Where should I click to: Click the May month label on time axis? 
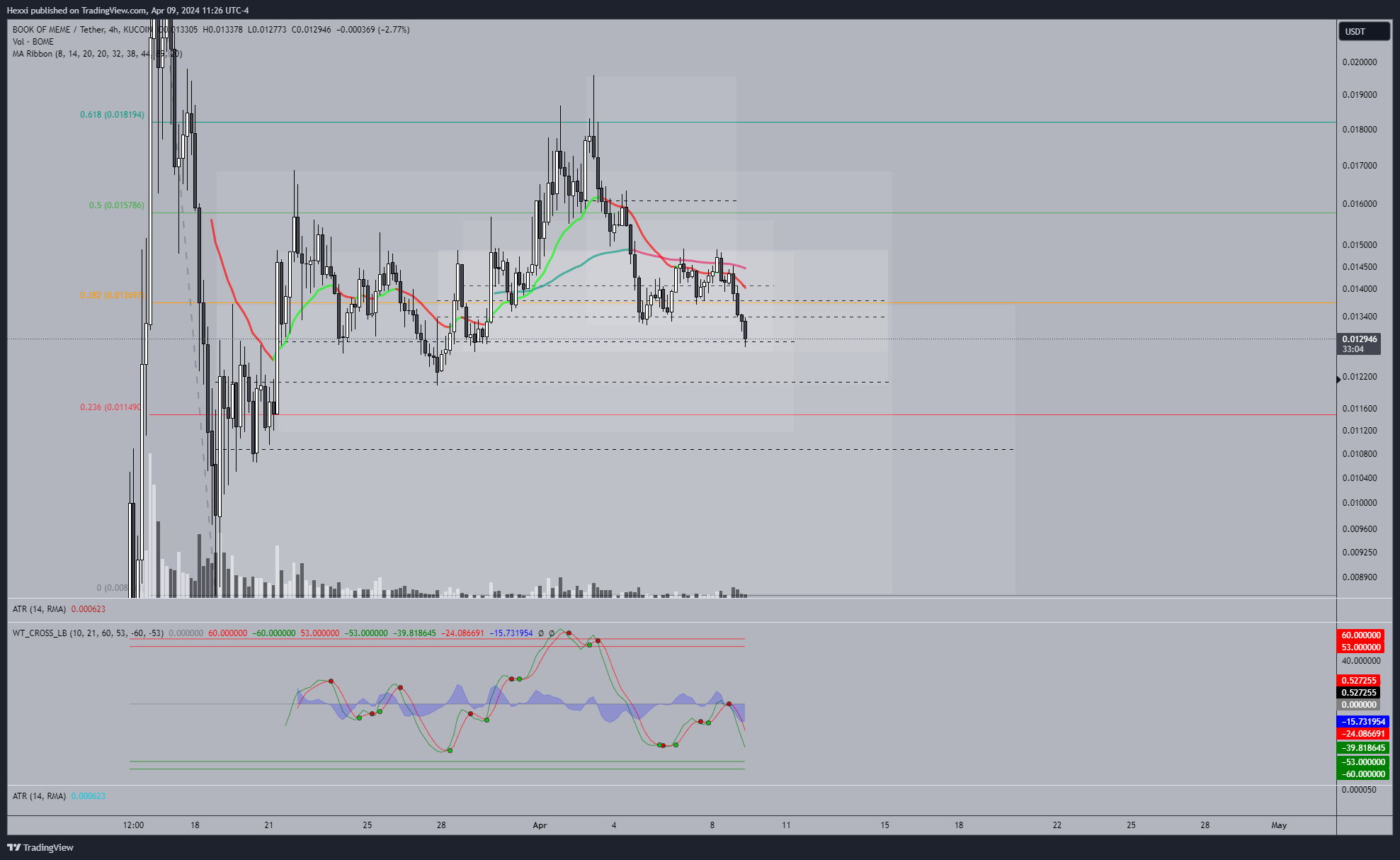[1279, 825]
